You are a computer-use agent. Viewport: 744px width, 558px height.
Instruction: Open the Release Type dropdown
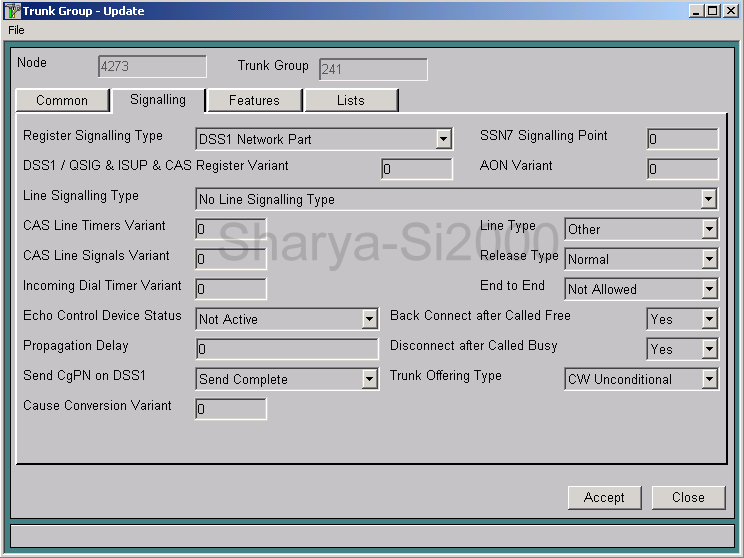708,259
